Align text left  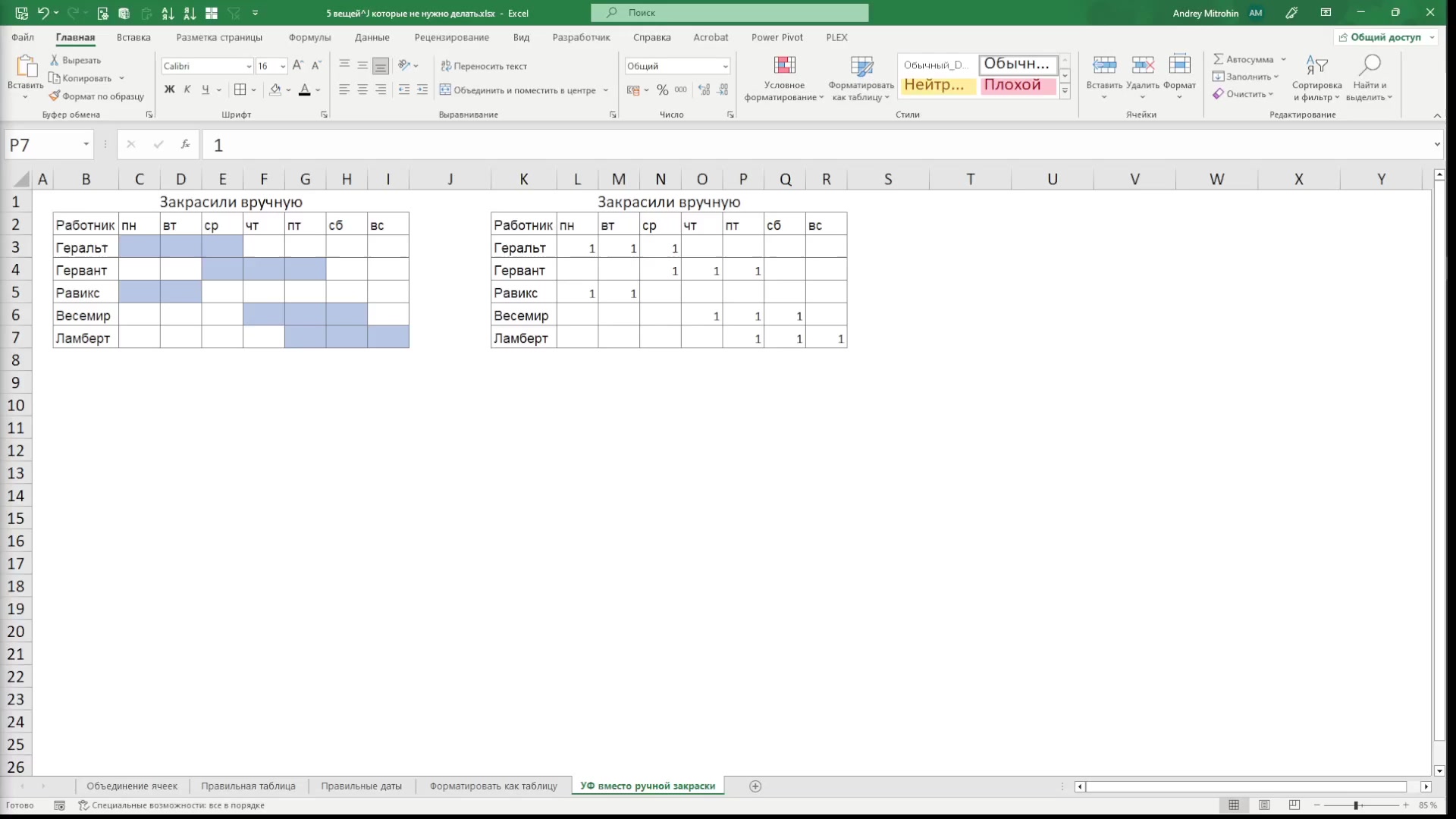click(x=344, y=89)
